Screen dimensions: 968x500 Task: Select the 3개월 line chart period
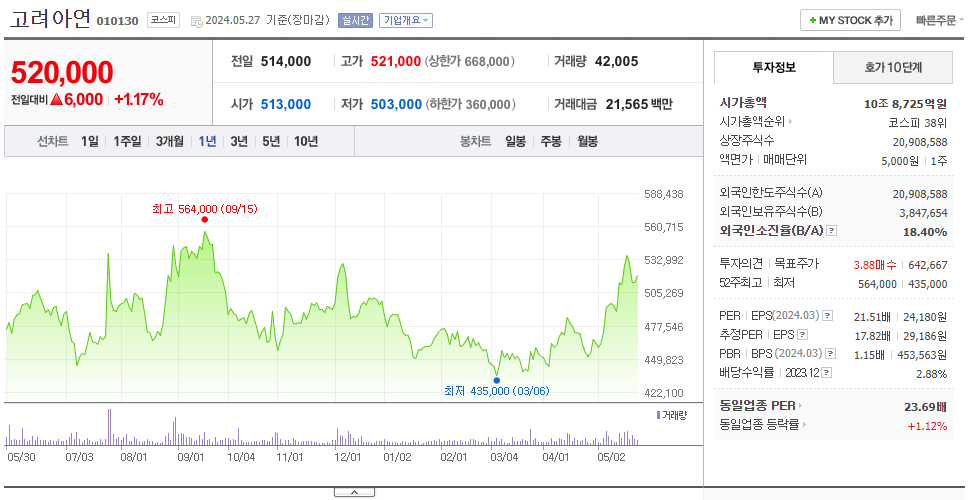coord(170,141)
